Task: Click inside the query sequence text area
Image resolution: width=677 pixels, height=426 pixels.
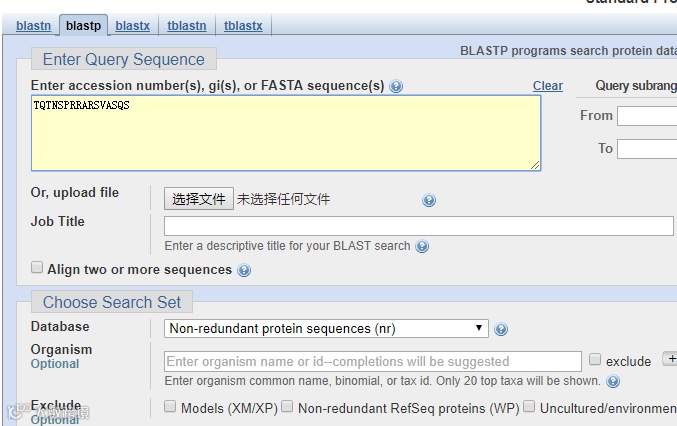Action: (x=286, y=133)
